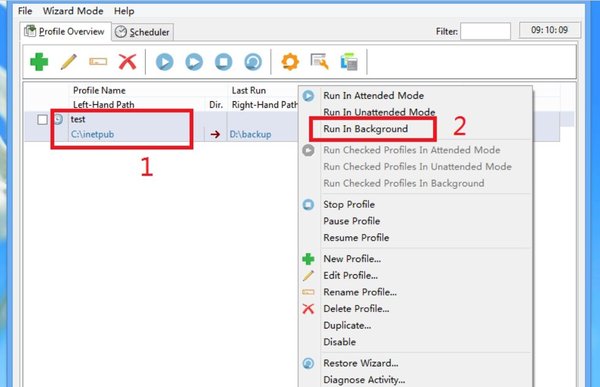Viewport: 600px width, 387px height.
Task: Click the 09:10:09 clock button
Action: pyautogui.click(x=549, y=30)
